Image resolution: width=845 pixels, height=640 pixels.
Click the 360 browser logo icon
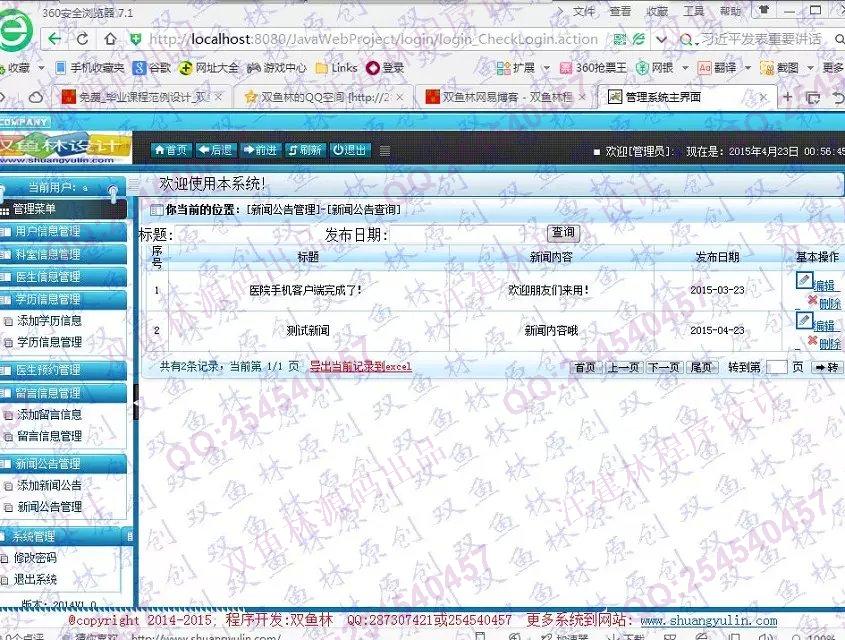click(x=15, y=30)
